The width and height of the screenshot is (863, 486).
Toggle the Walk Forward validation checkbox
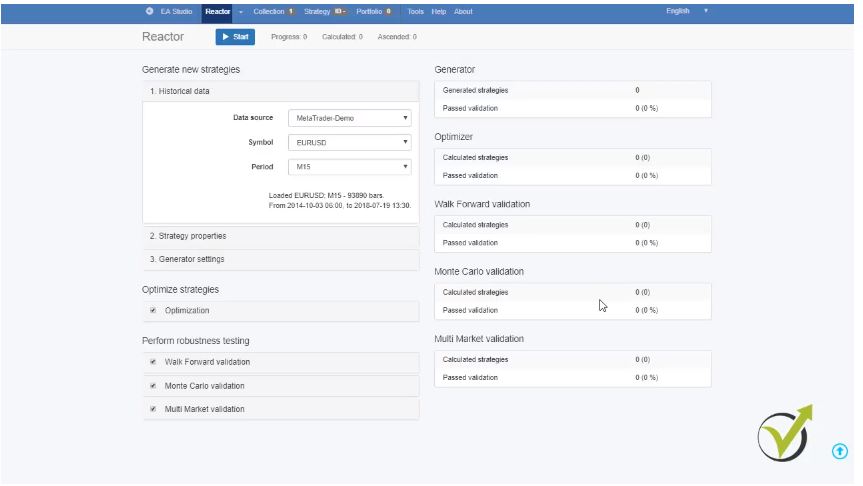[153, 362]
